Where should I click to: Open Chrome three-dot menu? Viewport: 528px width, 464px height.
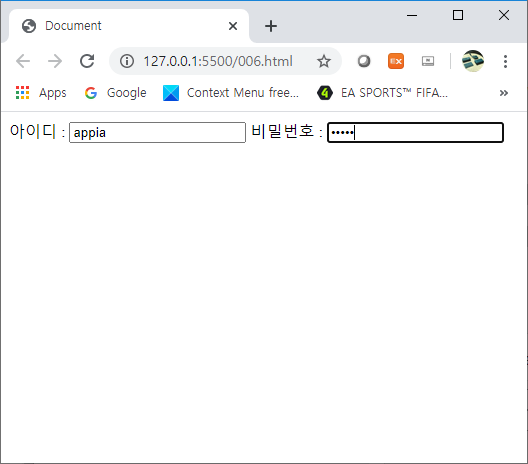pos(505,61)
